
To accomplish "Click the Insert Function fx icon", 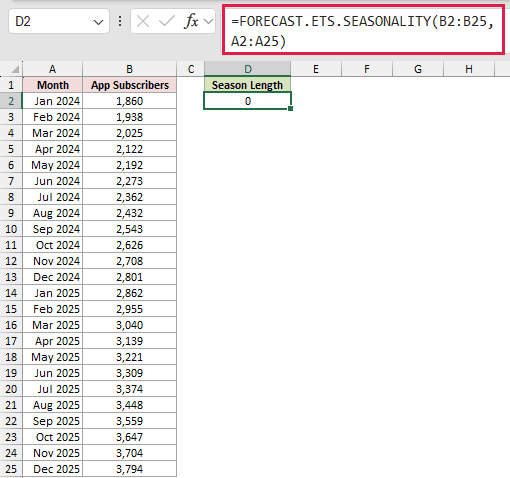I will (x=191, y=22).
